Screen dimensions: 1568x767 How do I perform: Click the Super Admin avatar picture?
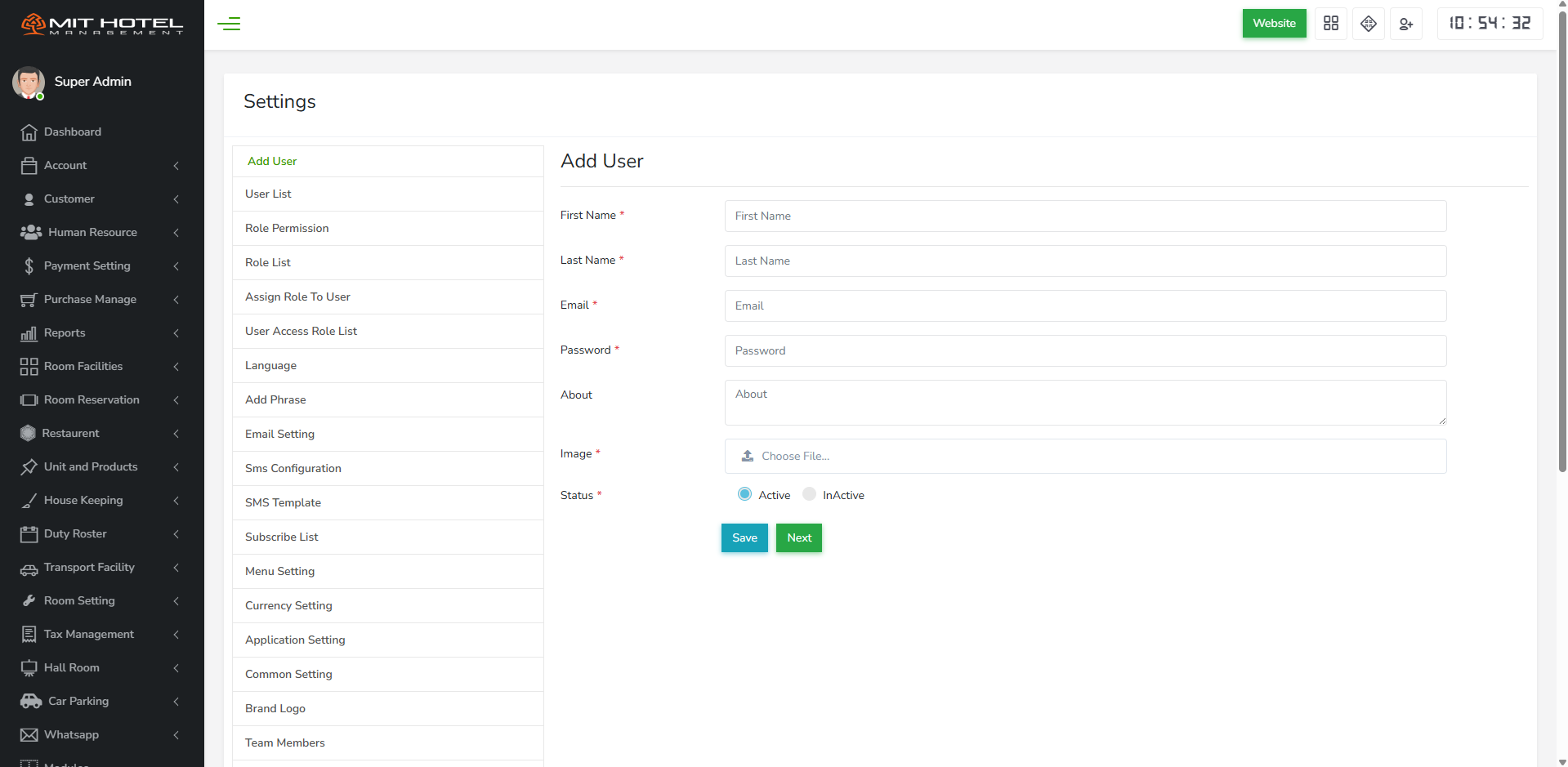pyautogui.click(x=29, y=82)
